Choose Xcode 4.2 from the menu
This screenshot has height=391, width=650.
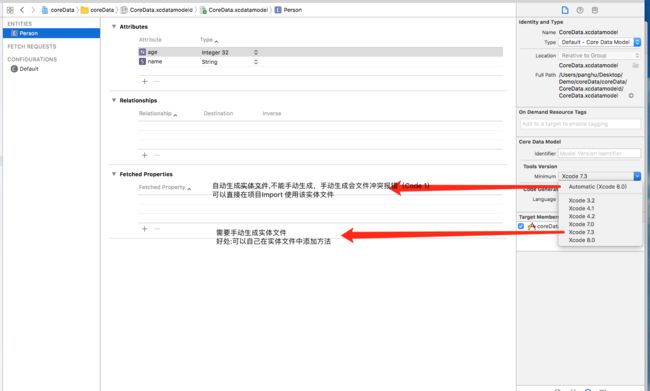click(x=582, y=216)
